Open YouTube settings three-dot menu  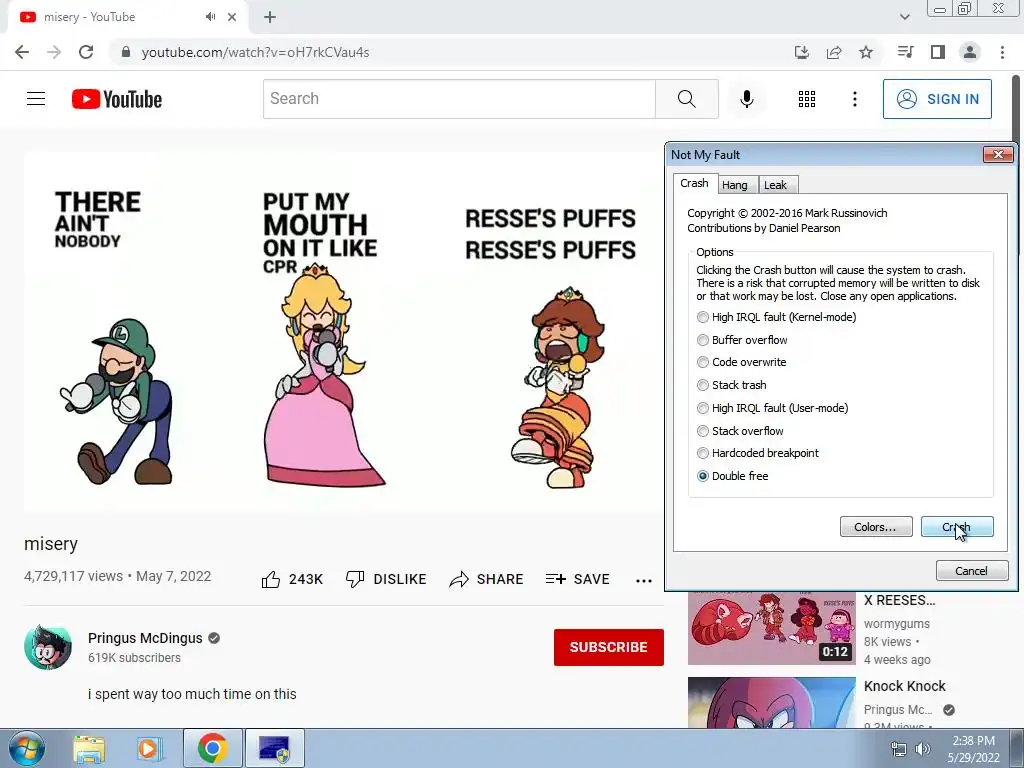click(854, 99)
